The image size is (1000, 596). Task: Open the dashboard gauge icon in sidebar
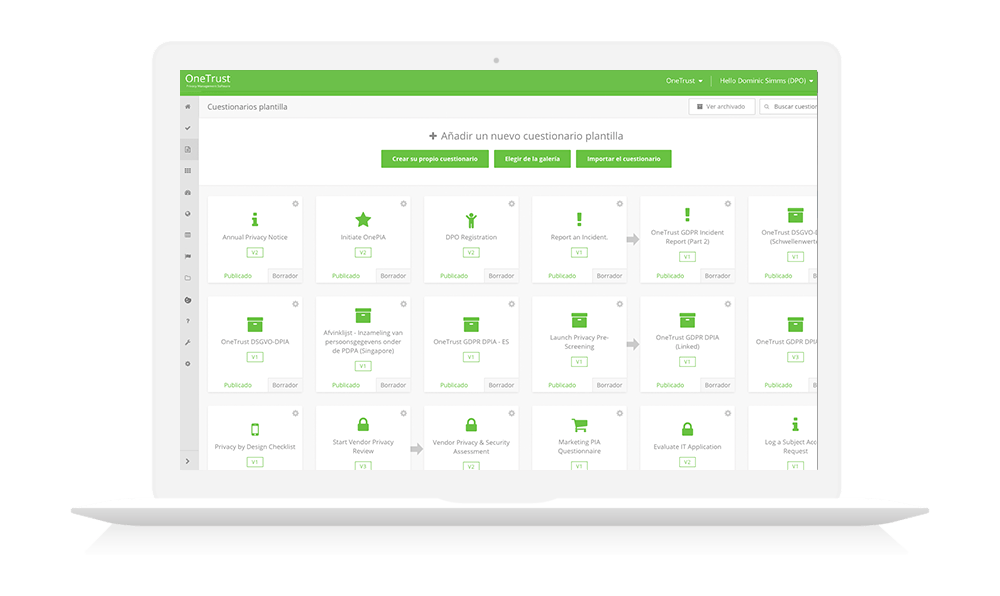click(188, 193)
